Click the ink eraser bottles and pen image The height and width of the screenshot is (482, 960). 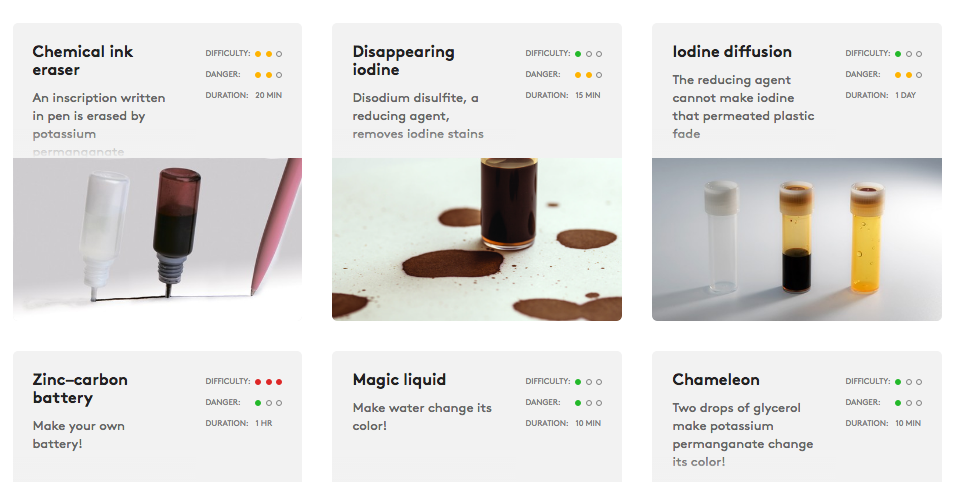(x=157, y=239)
